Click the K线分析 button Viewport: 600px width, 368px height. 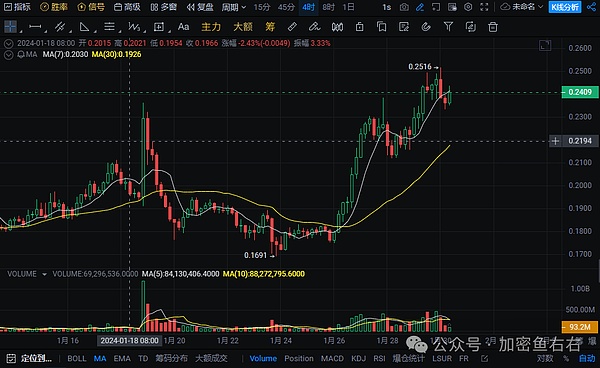pos(565,7)
